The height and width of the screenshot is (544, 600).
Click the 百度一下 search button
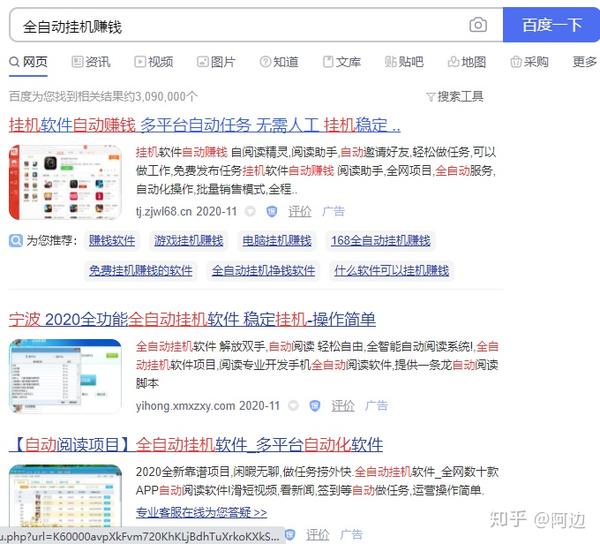(x=551, y=25)
